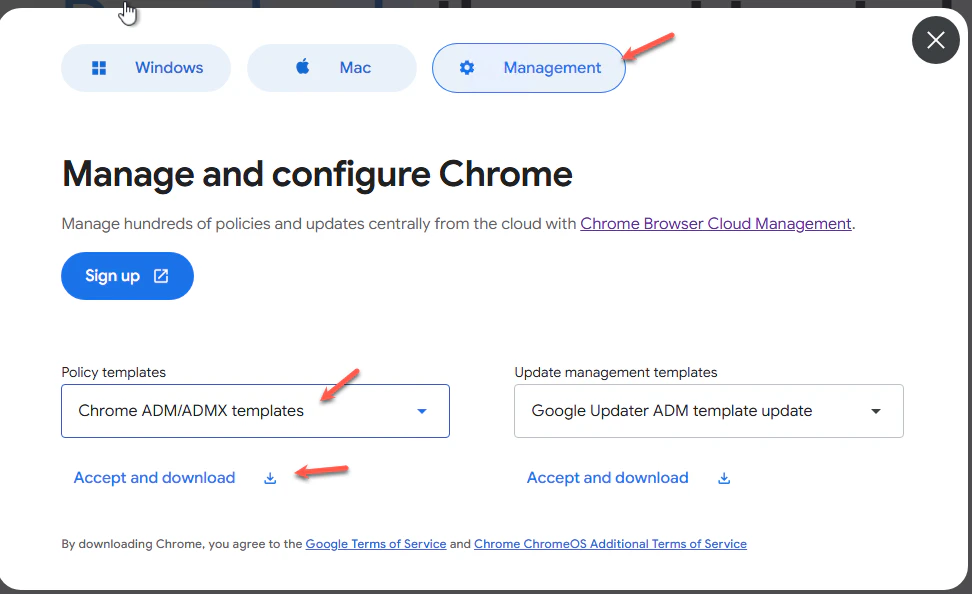Open the Update management templates dropdown
The width and height of the screenshot is (972, 594).
709,411
